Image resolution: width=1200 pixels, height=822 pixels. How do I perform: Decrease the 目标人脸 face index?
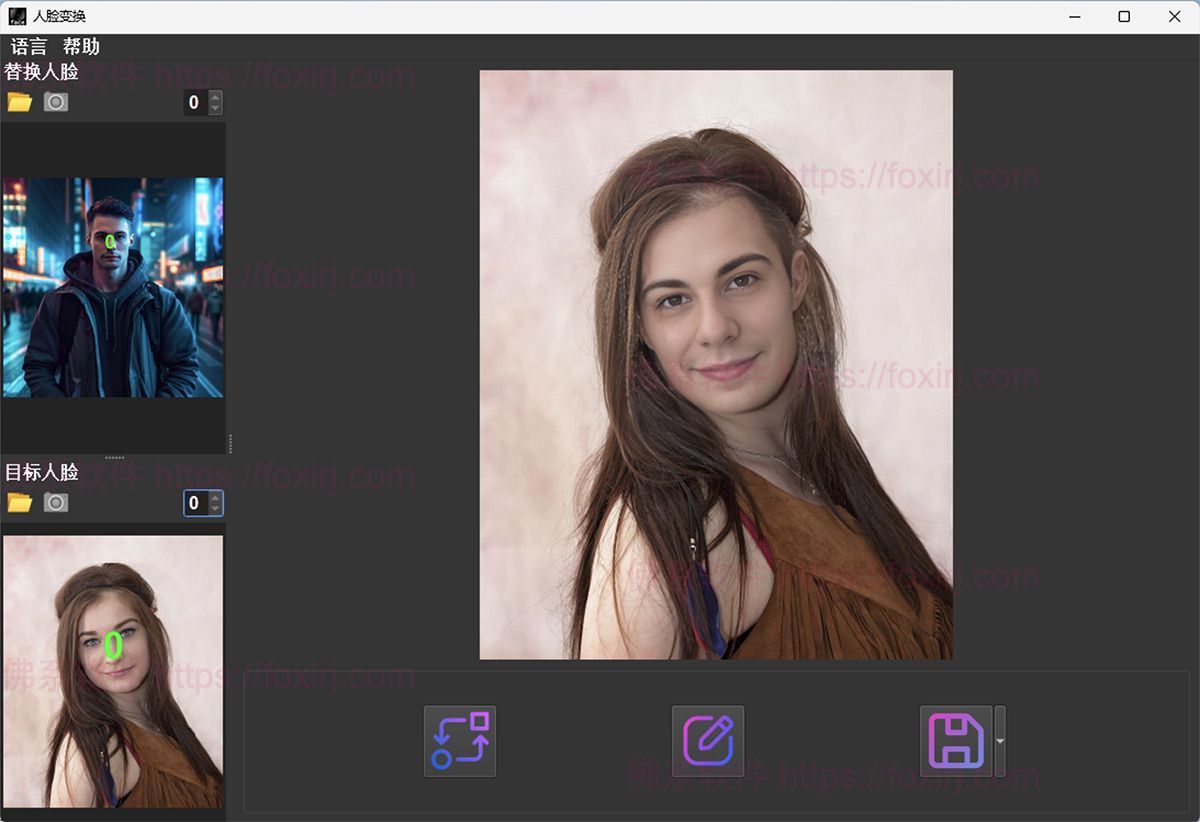point(215,509)
